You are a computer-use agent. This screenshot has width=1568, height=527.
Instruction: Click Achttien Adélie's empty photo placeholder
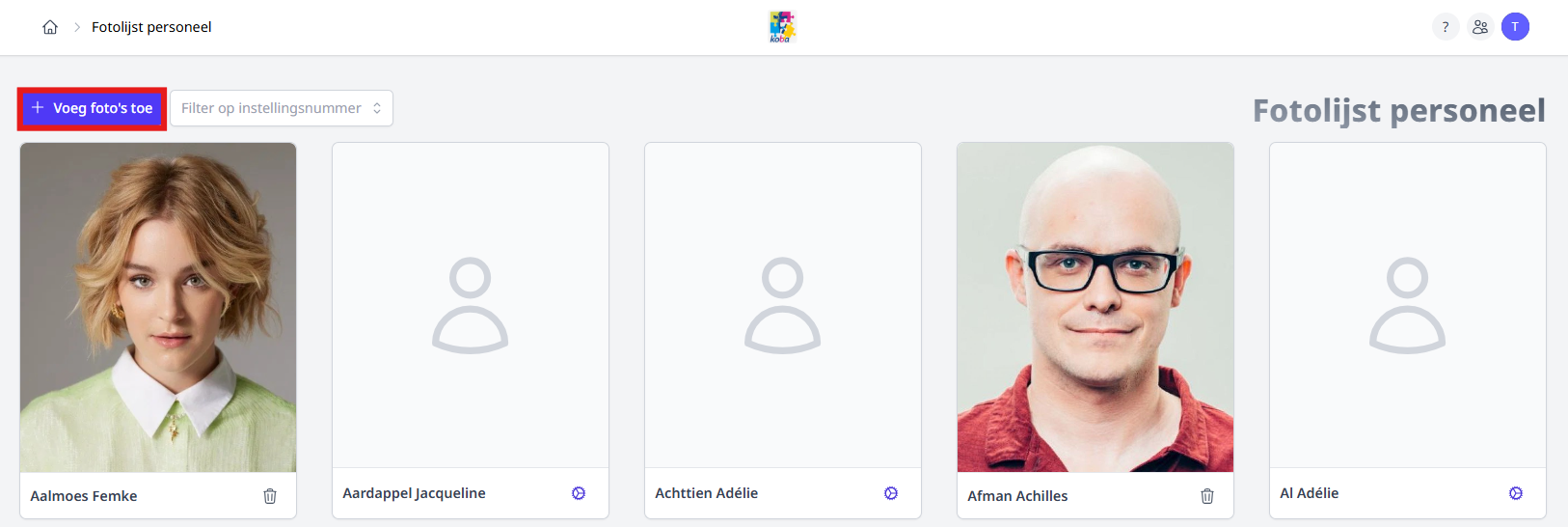click(783, 305)
